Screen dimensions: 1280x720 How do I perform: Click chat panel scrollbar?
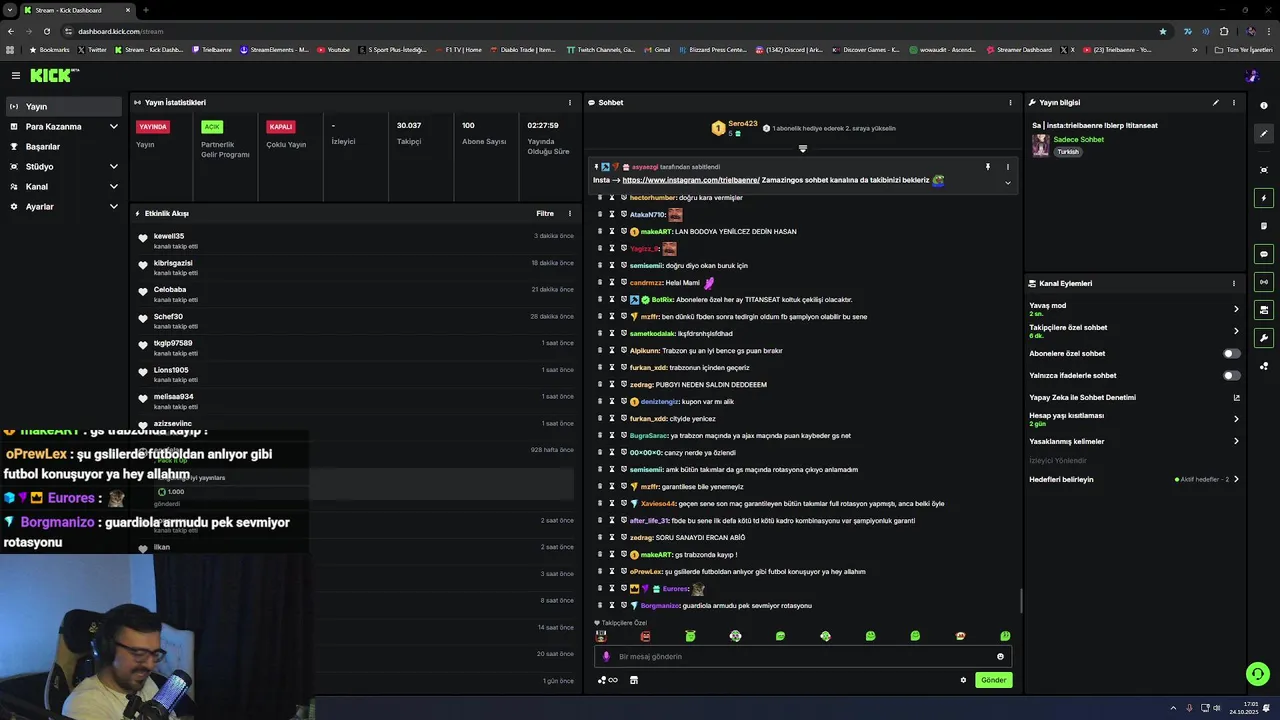click(1021, 601)
